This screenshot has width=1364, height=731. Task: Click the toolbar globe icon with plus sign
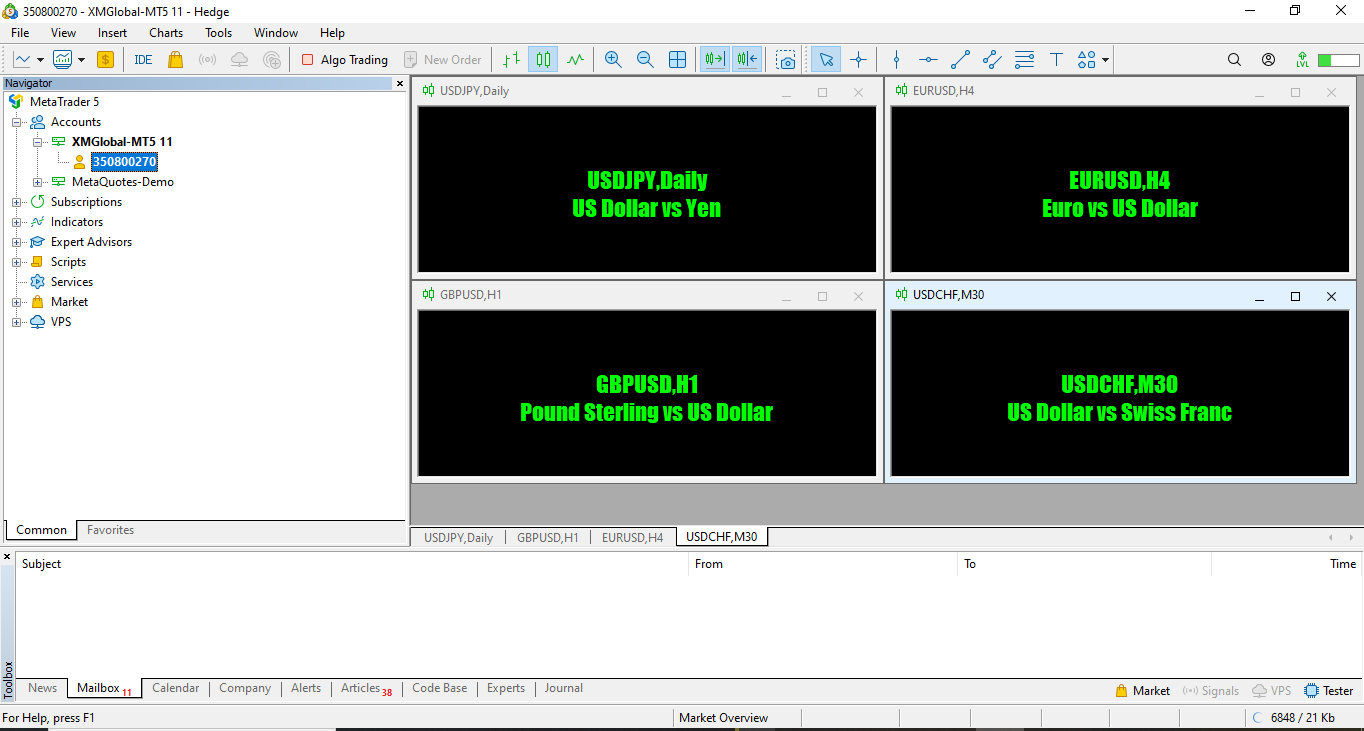tap(272, 60)
